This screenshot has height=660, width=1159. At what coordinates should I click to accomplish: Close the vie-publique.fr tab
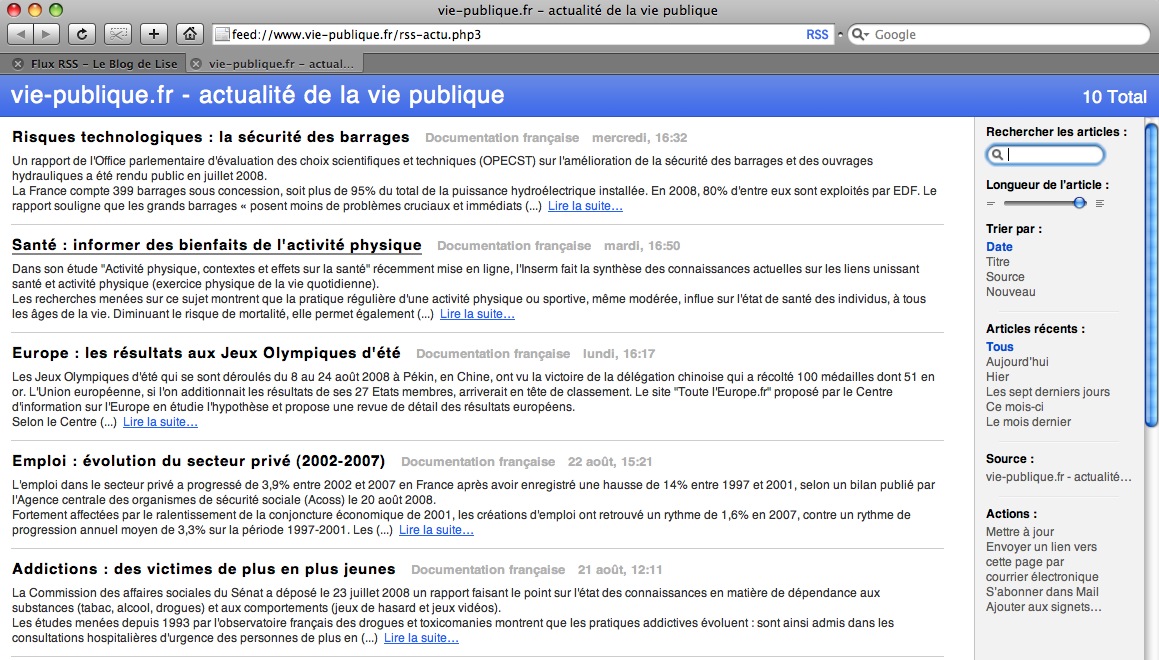[196, 64]
